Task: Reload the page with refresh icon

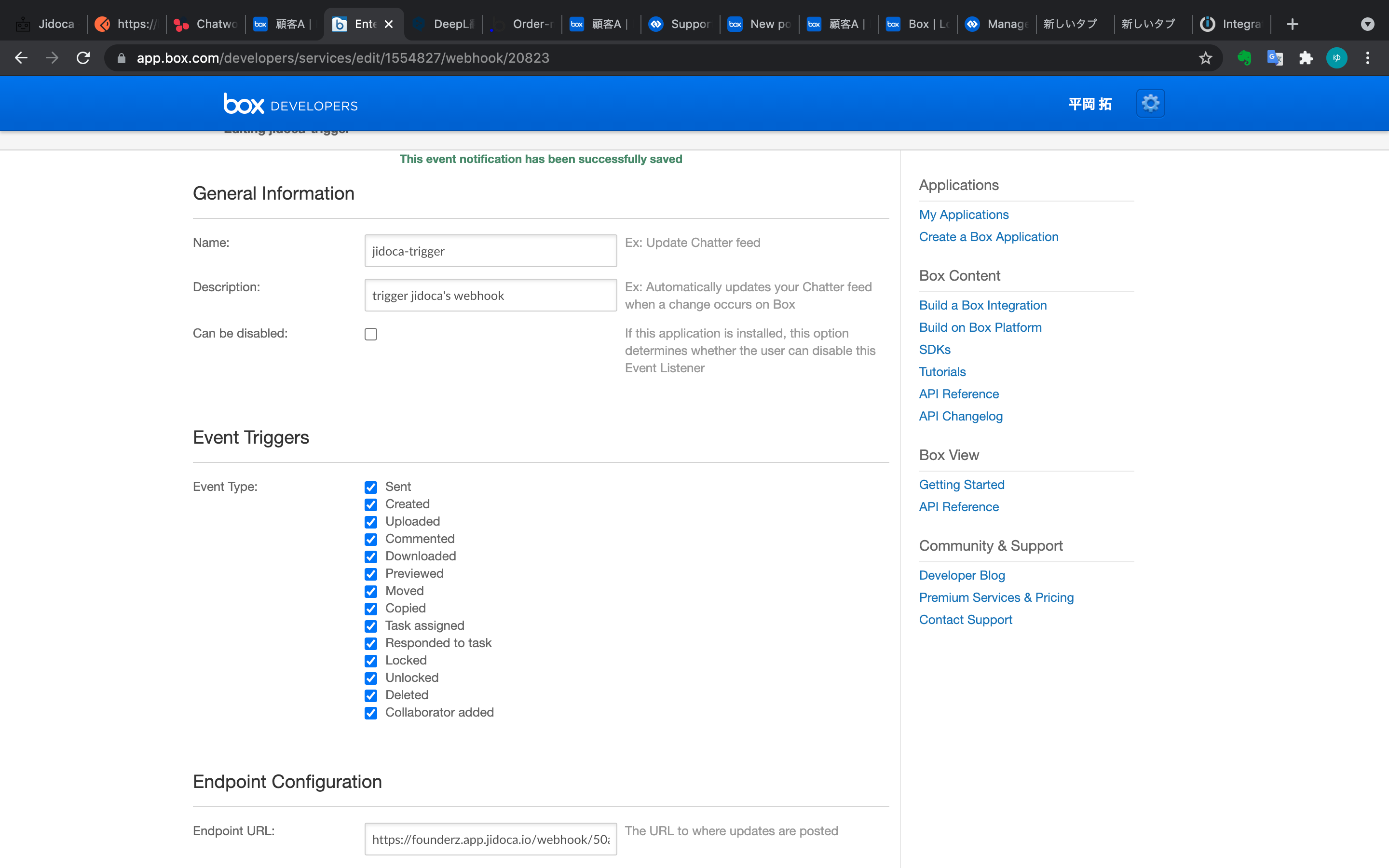Action: point(83,58)
